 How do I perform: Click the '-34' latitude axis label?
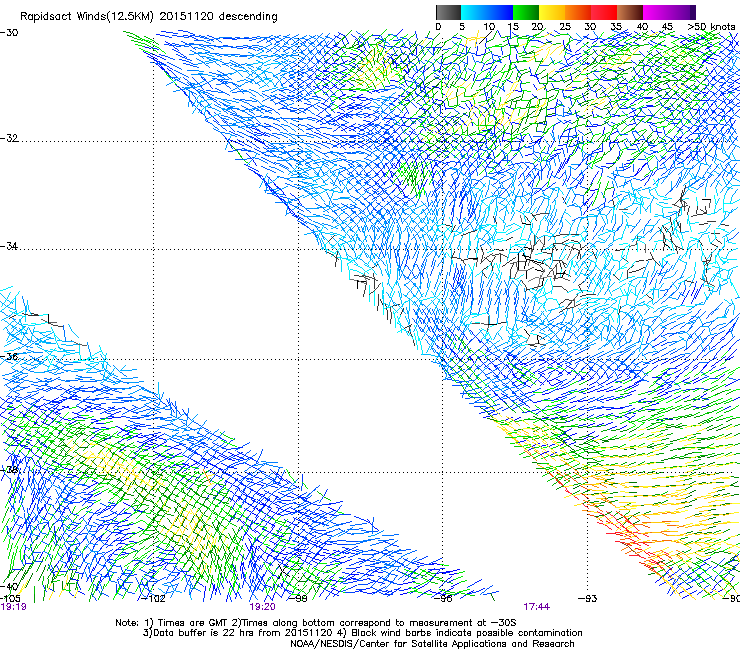click(x=9, y=246)
